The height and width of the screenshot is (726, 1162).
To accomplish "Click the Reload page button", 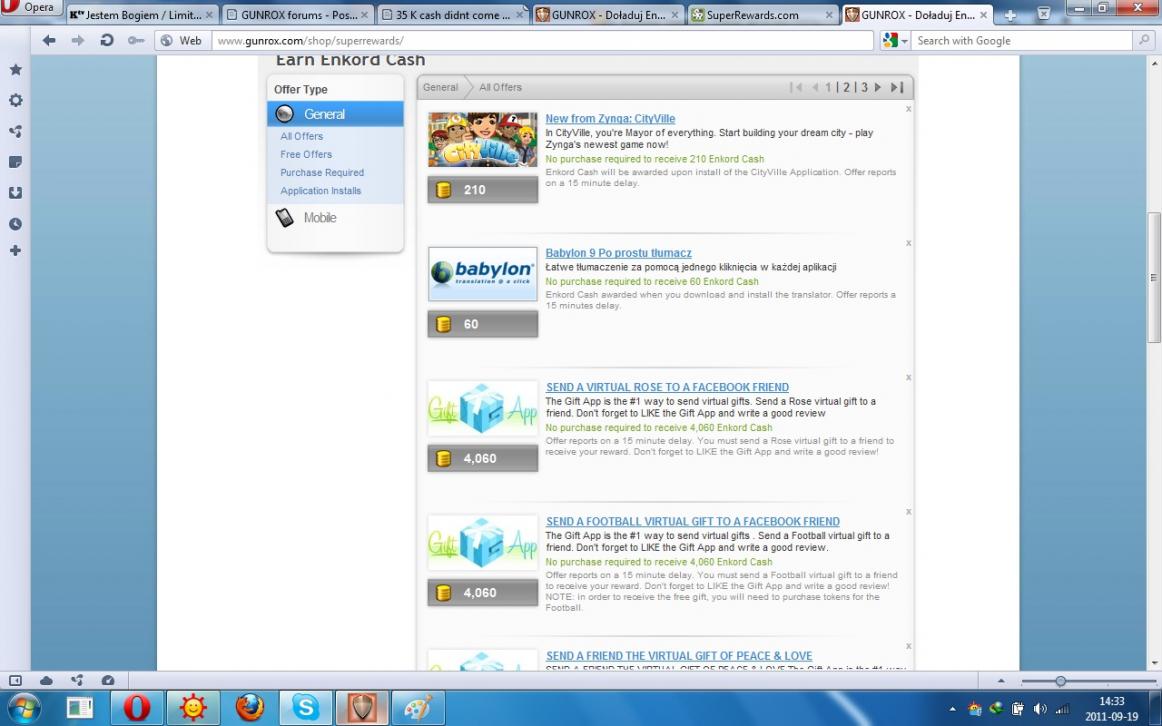I will coord(106,41).
